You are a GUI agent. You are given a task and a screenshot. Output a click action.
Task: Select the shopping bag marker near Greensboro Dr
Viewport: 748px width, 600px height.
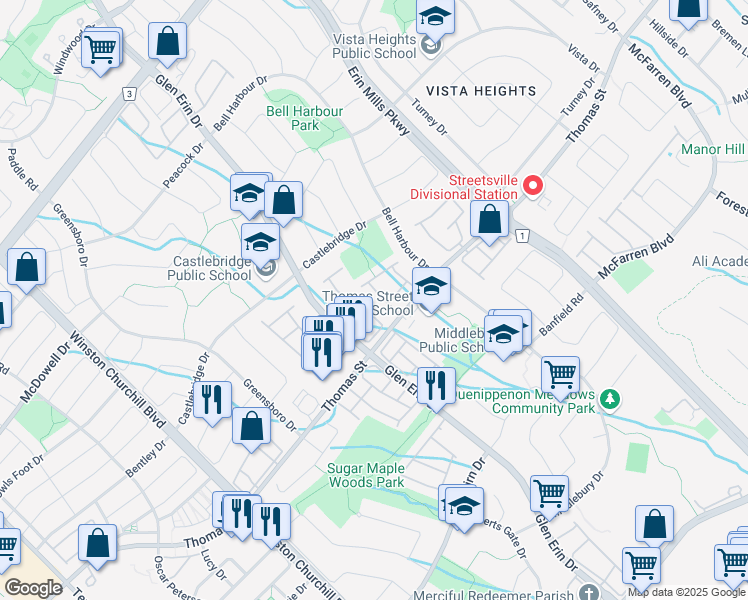pyautogui.click(x=251, y=425)
